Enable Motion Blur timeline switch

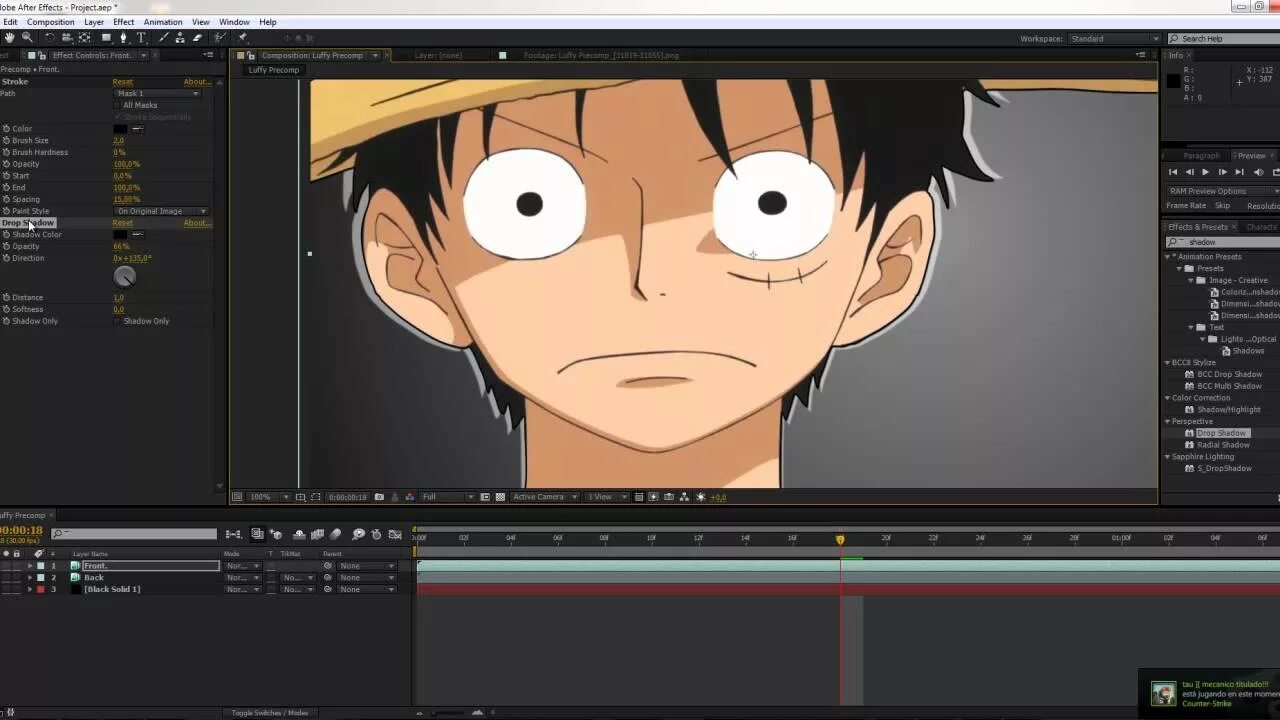pyautogui.click(x=336, y=535)
